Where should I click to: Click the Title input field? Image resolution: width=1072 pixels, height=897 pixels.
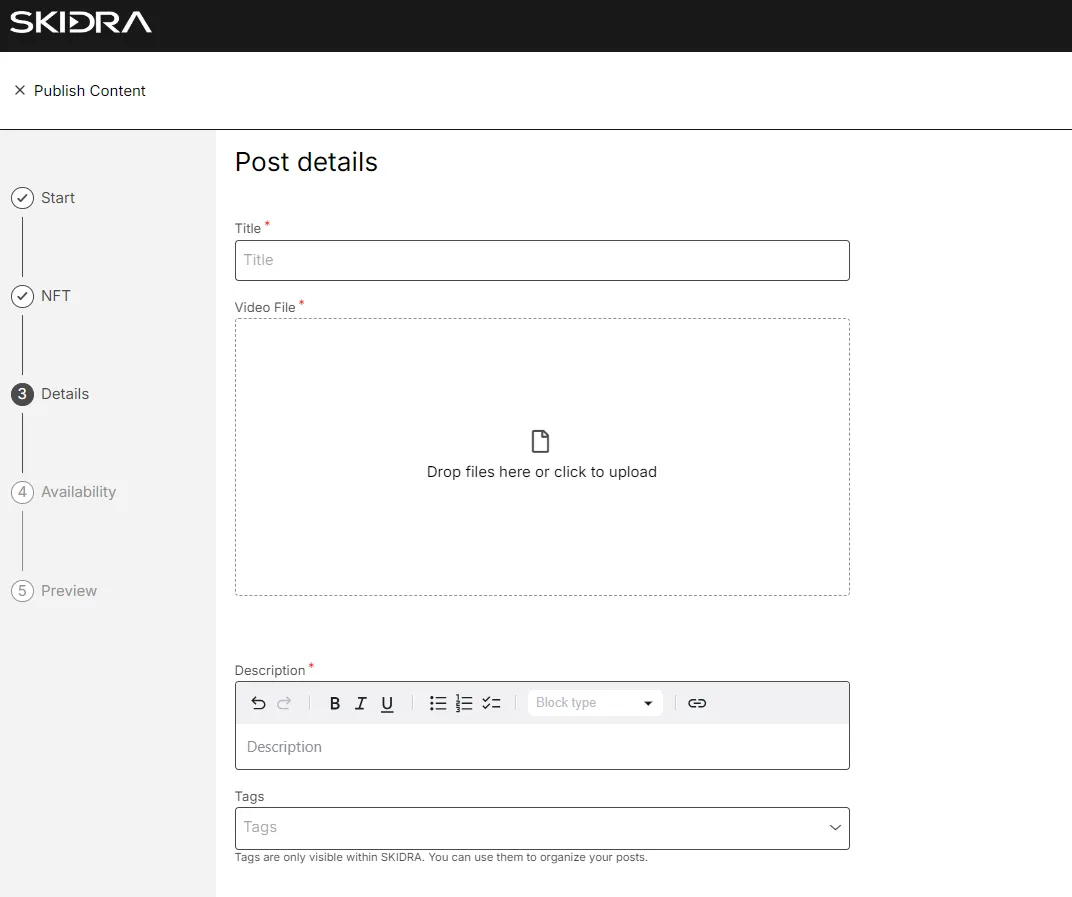coord(542,260)
